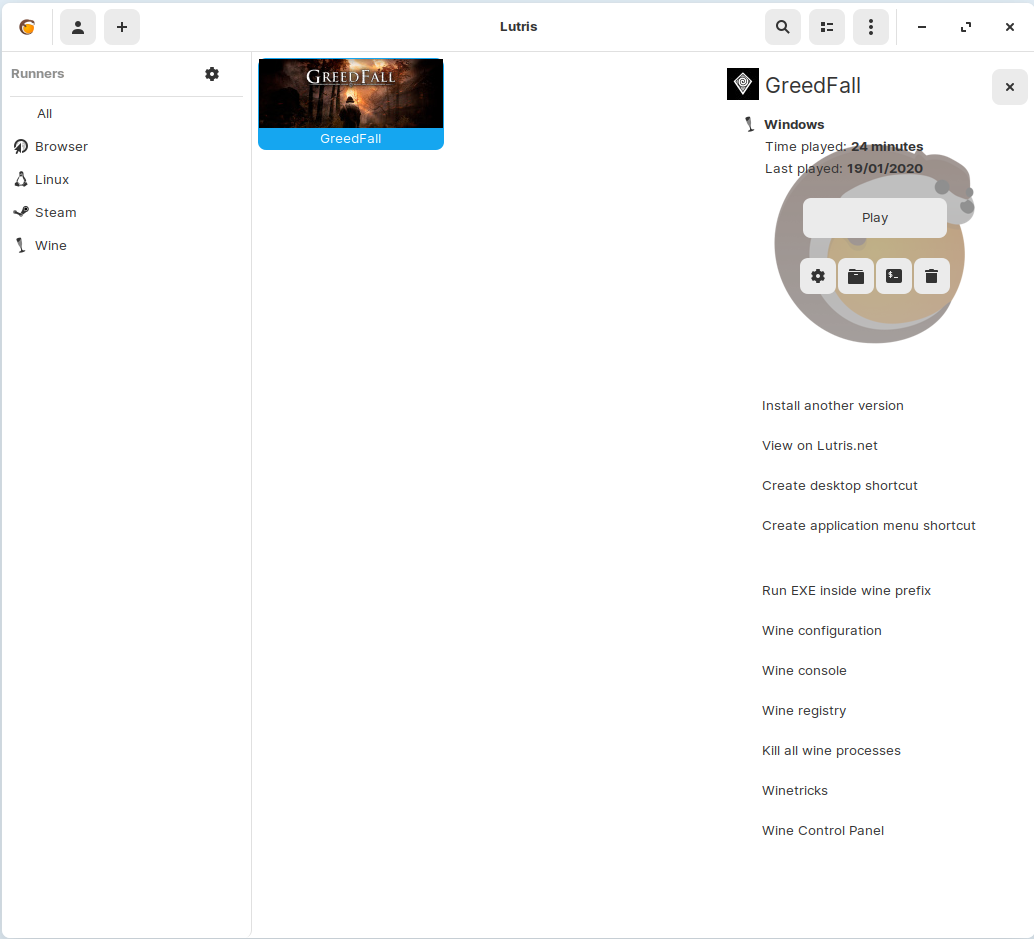
Task: Browse GreedFall files folder icon
Action: 856,276
